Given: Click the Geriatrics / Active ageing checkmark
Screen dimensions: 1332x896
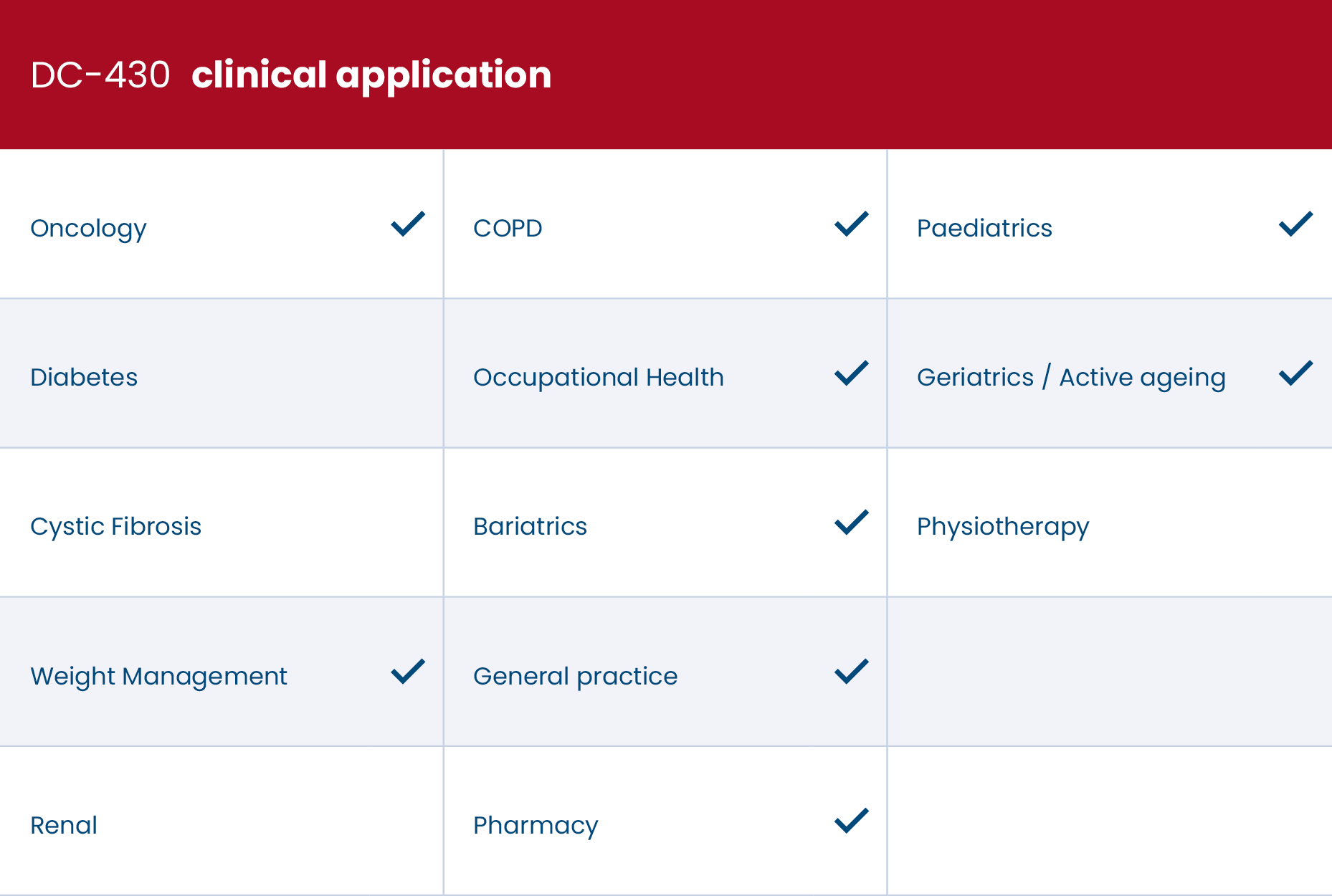Looking at the screenshot, I should 1295,373.
